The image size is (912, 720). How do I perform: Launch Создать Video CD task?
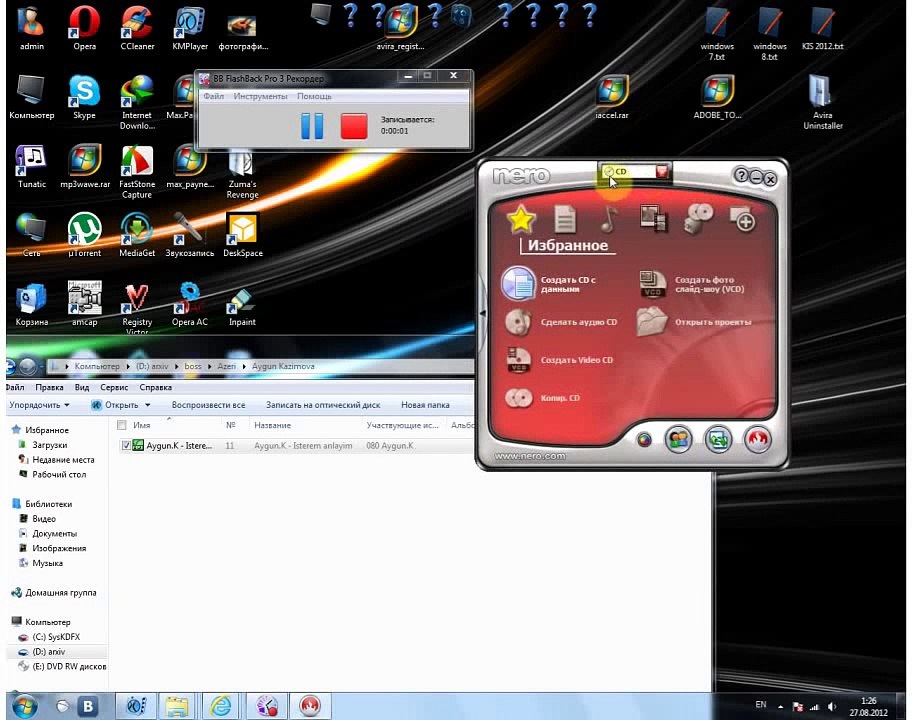559,360
